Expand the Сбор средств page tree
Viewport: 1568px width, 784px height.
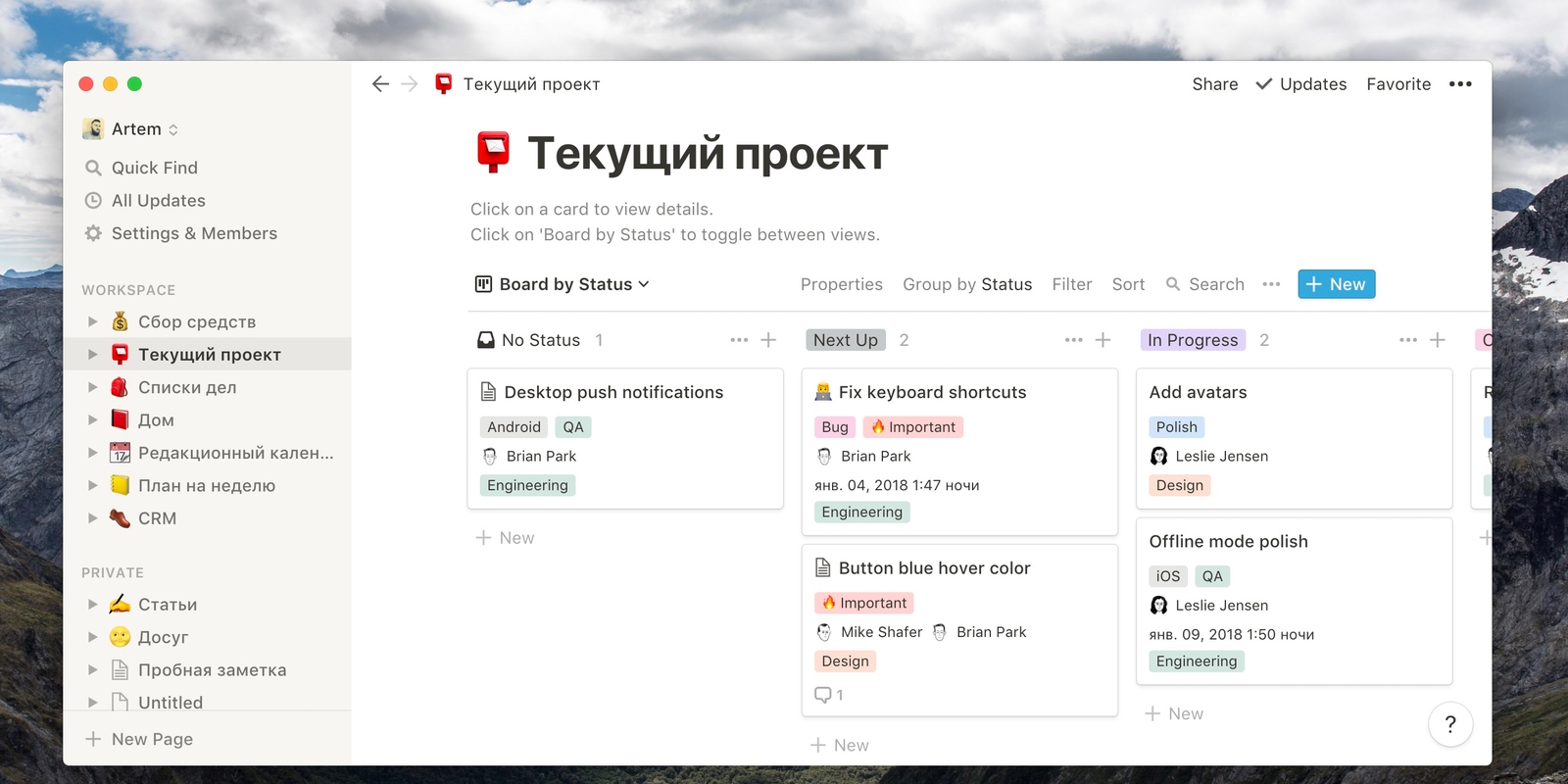coord(93,321)
